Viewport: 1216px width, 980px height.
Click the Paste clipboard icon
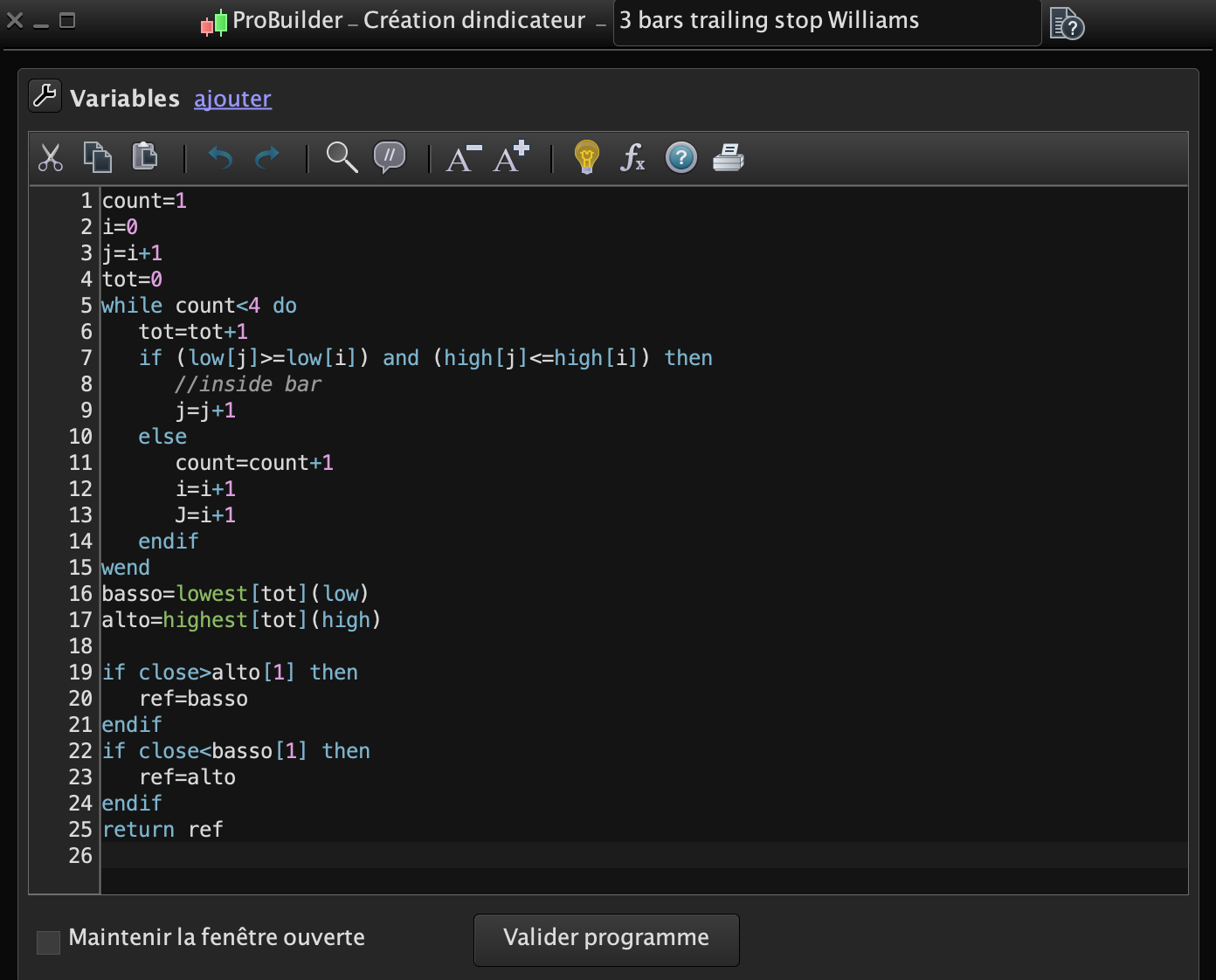(145, 157)
